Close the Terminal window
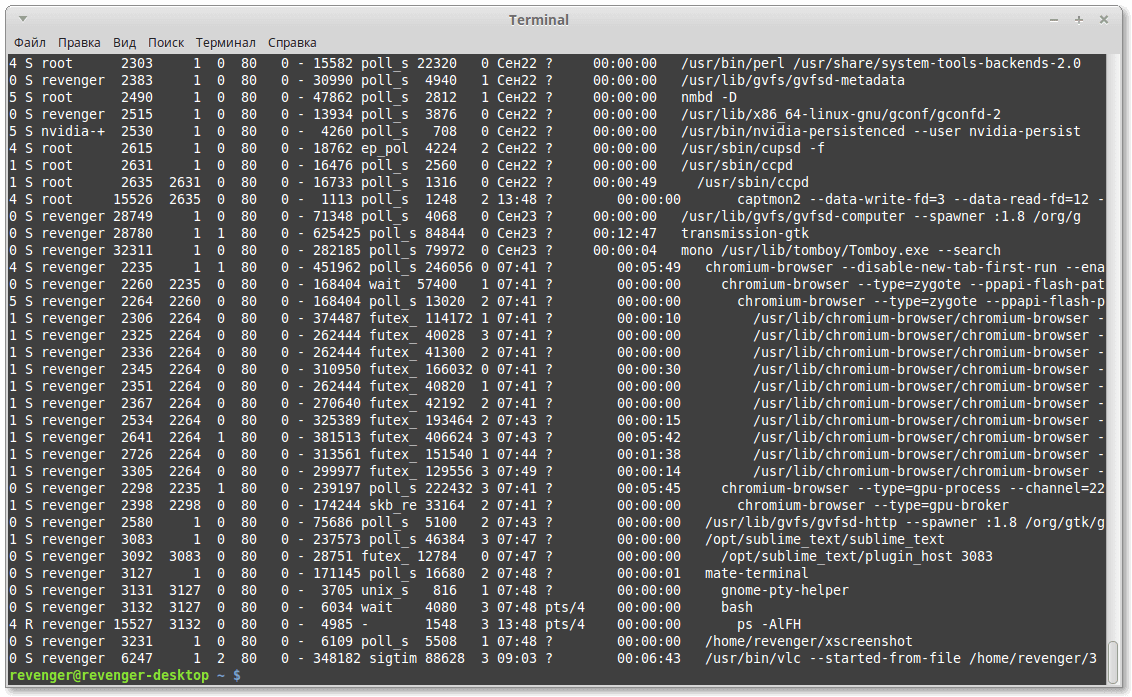Image resolution: width=1132 pixels, height=697 pixels. point(1104,20)
